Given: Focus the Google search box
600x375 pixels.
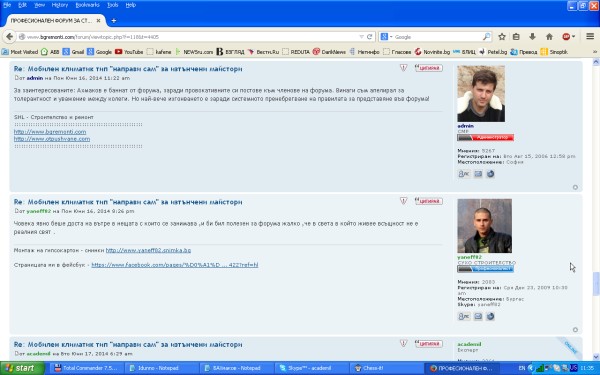Looking at the screenshot, I should click(x=437, y=37).
